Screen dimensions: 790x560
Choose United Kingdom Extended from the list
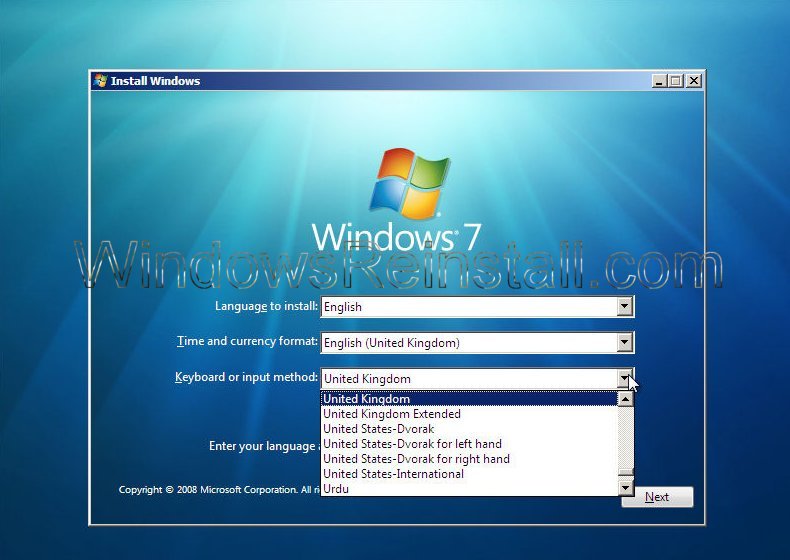pyautogui.click(x=392, y=414)
